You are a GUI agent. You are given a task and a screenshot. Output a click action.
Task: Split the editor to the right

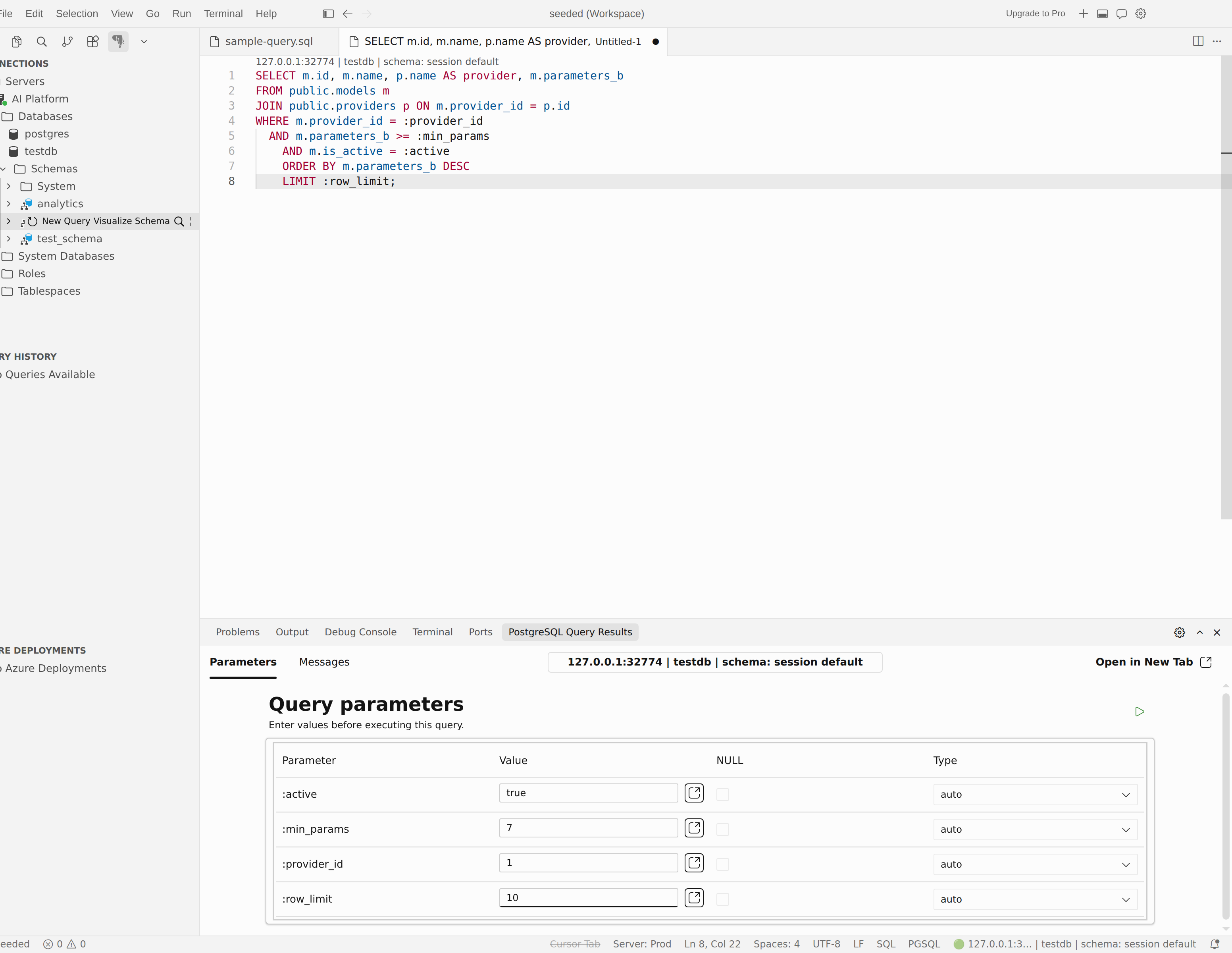(1198, 41)
